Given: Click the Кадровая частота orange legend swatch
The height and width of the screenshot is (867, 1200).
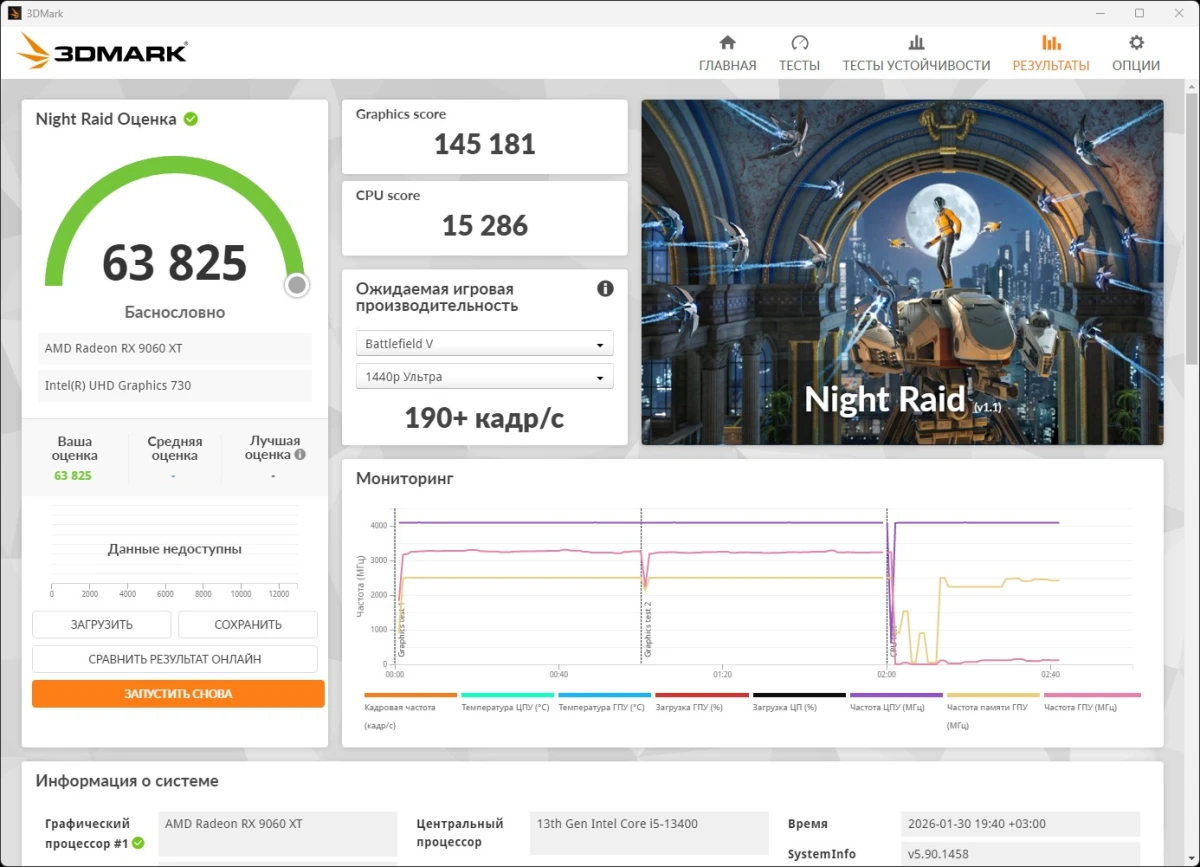Looking at the screenshot, I should (x=410, y=695).
